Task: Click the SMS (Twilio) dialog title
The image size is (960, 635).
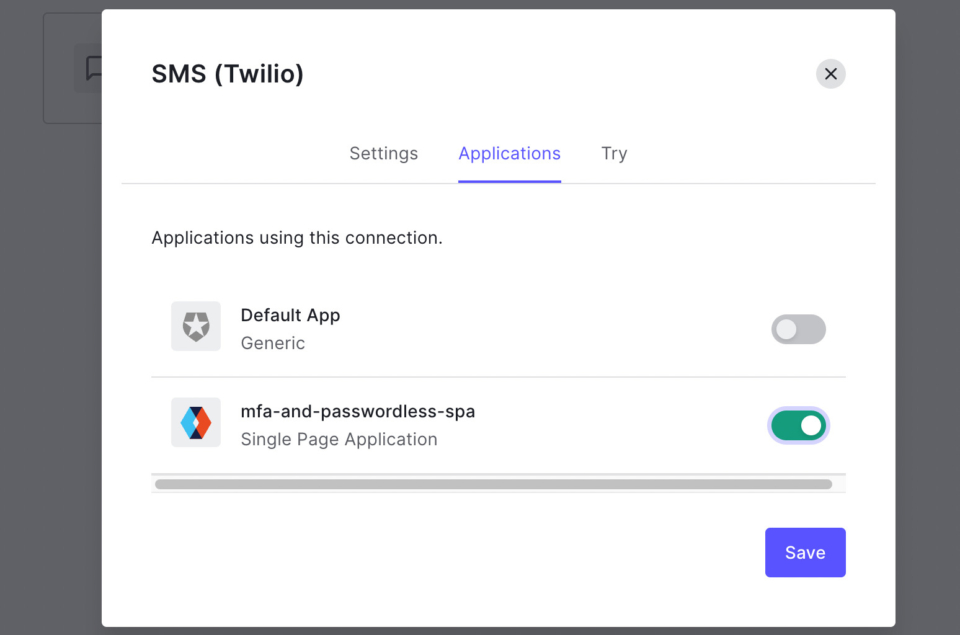Action: (x=227, y=73)
